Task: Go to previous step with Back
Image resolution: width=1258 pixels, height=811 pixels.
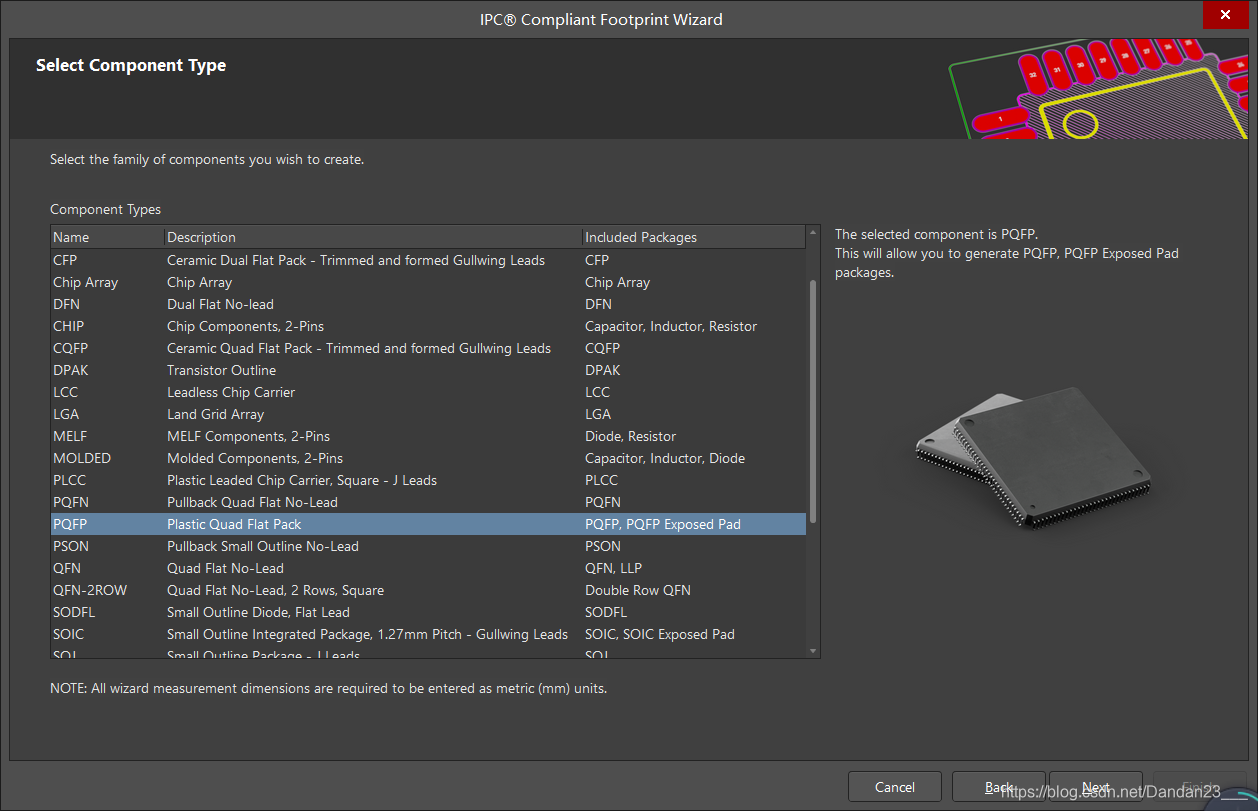Action: [999, 787]
